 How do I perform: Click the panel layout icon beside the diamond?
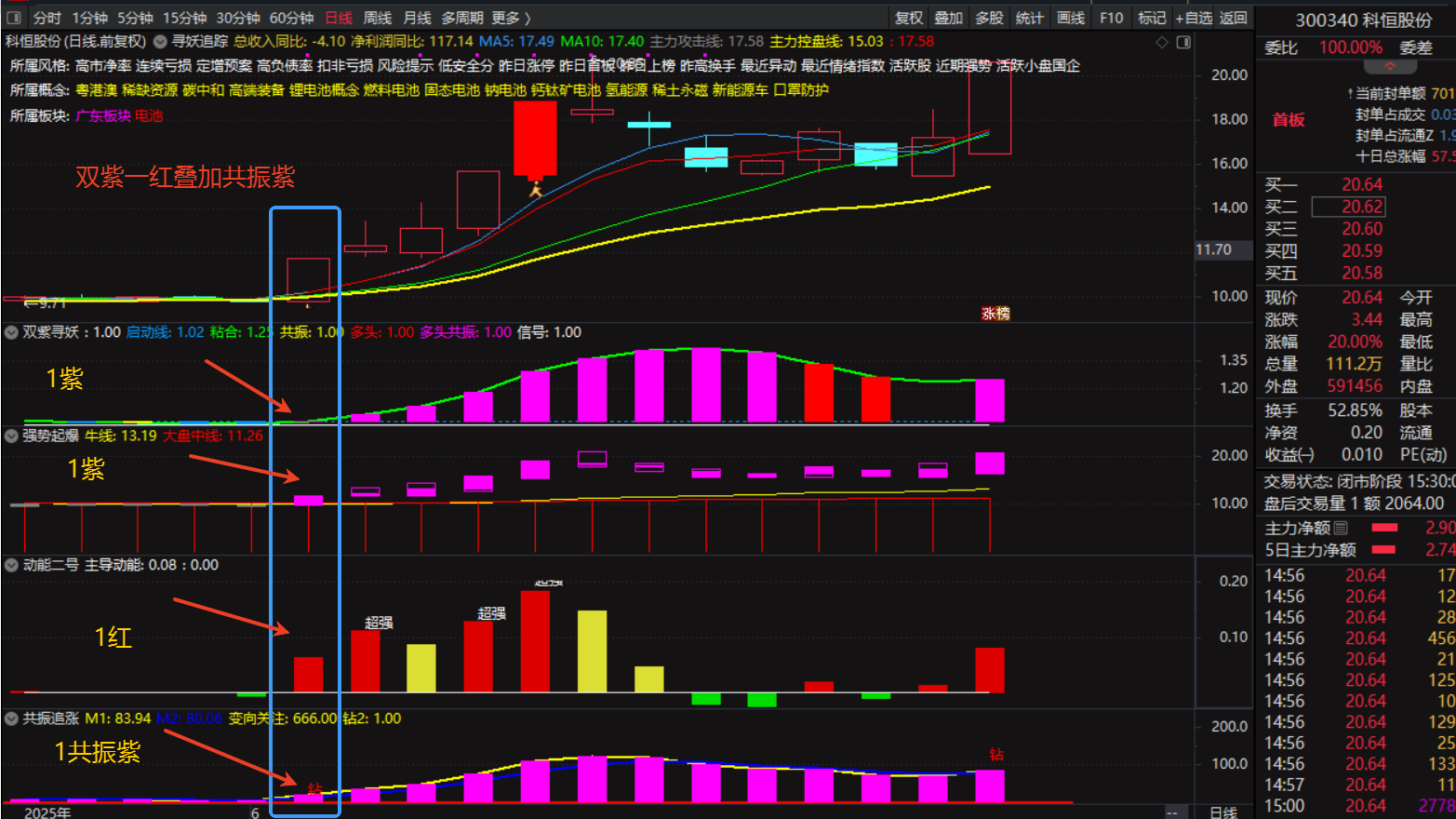(1183, 42)
